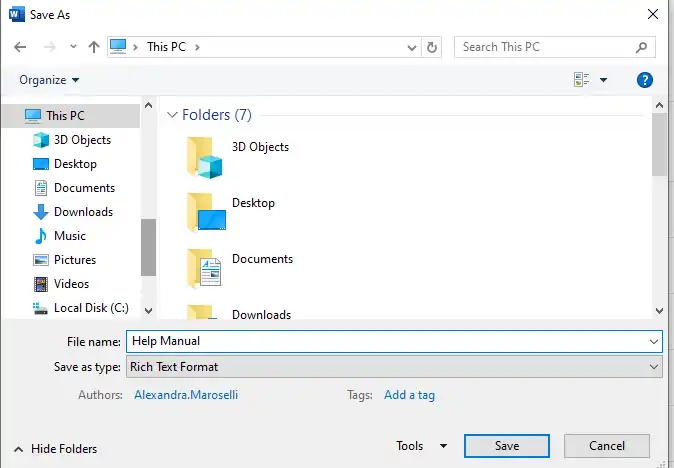
Task: Refresh the This PC location
Action: tap(432, 47)
